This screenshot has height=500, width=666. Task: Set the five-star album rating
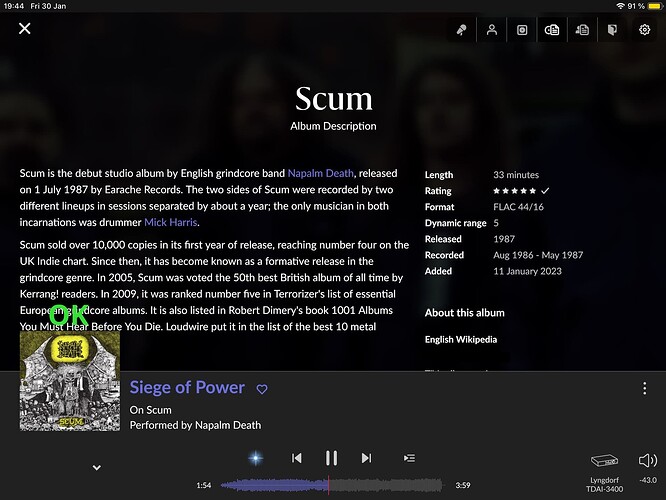pyautogui.click(x=514, y=191)
